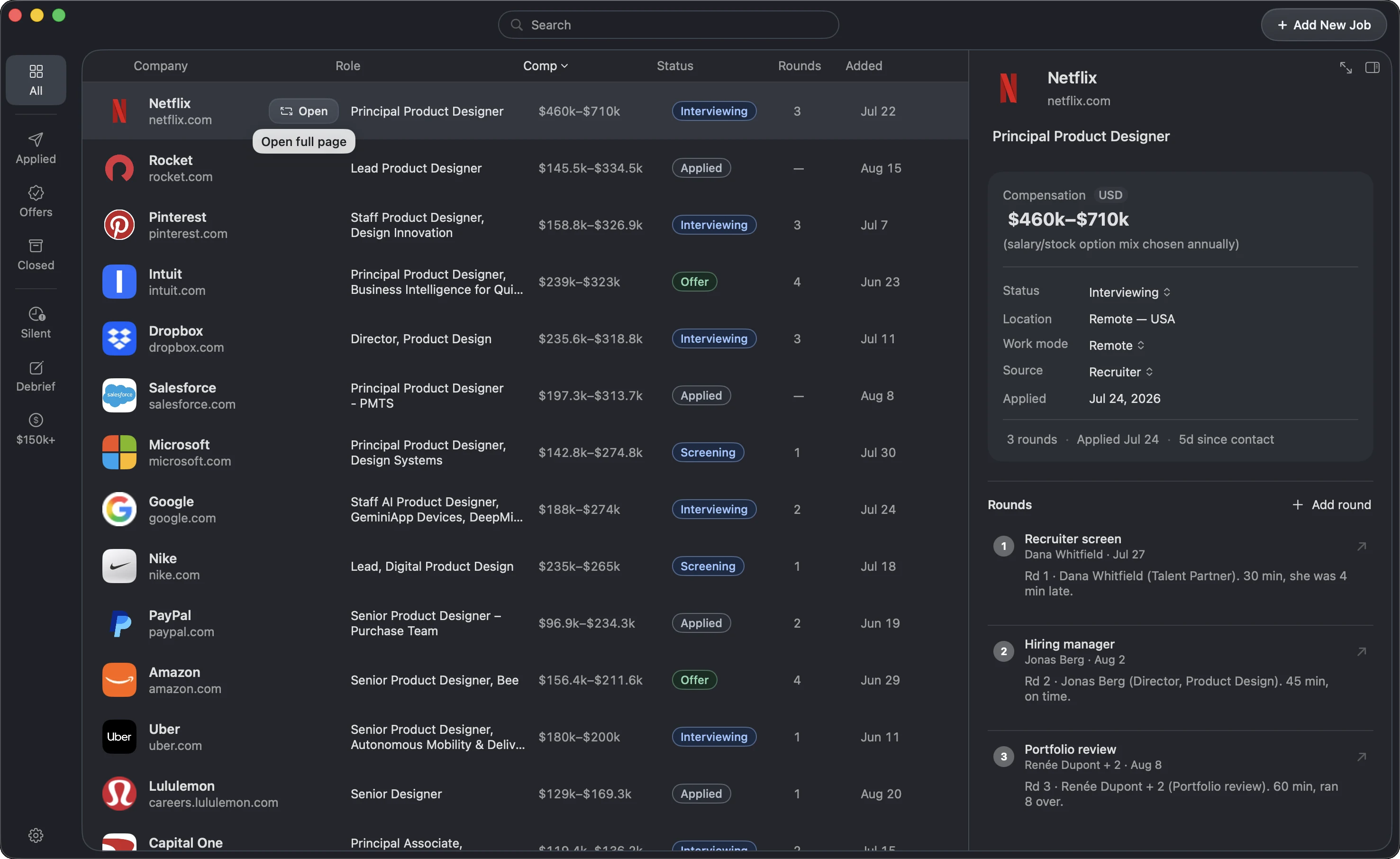Screen dimensions: 1400x859
Task: Click the Interviewing badge on Pinterest row
Action: (714, 225)
